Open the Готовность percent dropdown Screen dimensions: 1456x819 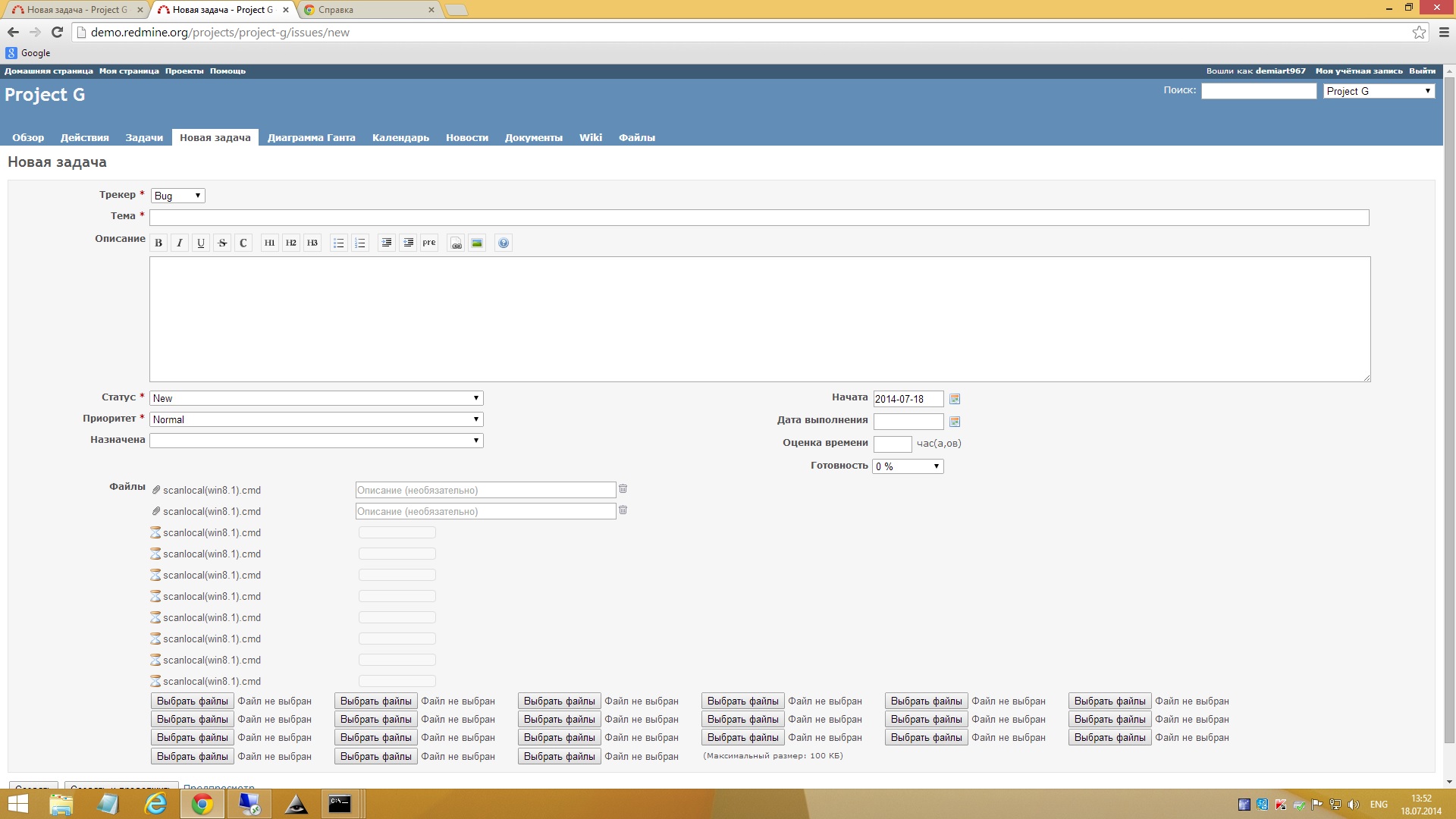pos(908,466)
